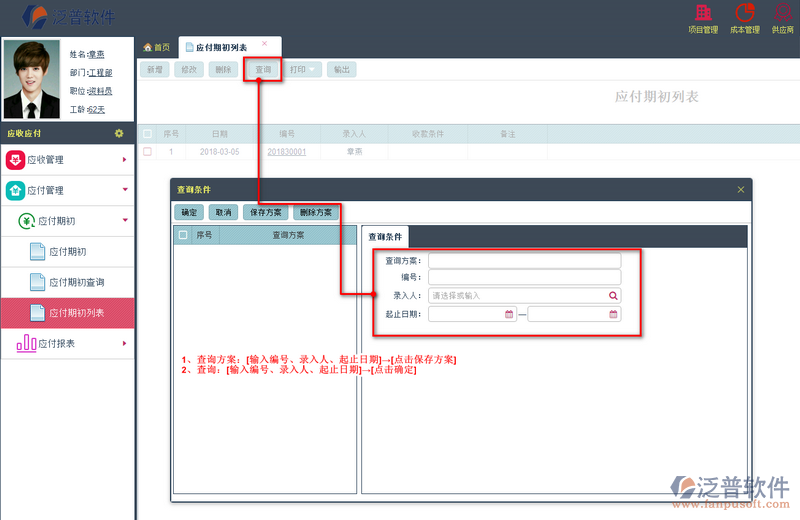The image size is (800, 520).
Task: Tick the 查询方案 header checkbox
Action: 183,235
